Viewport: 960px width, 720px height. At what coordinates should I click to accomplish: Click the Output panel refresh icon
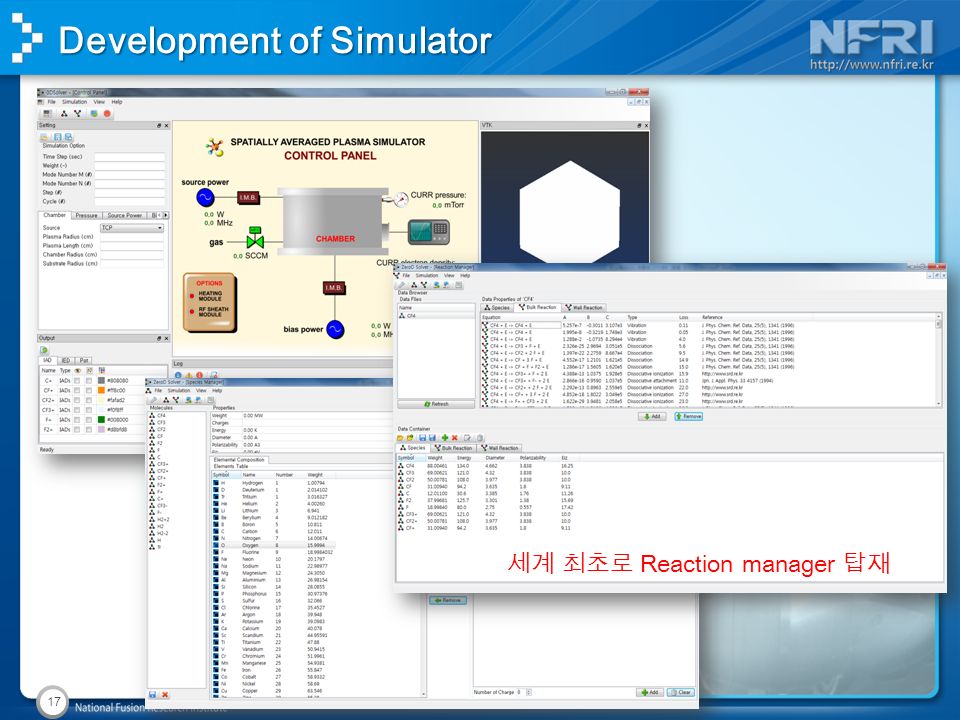click(44, 350)
